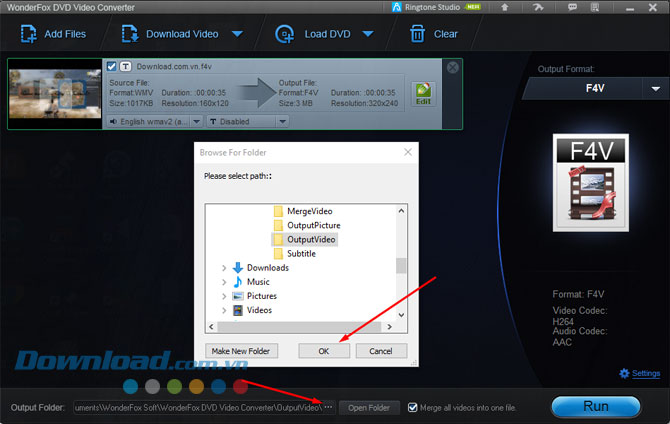This screenshot has height=424, width=670.
Task: Confirm folder selection with OK
Action: pyautogui.click(x=324, y=351)
